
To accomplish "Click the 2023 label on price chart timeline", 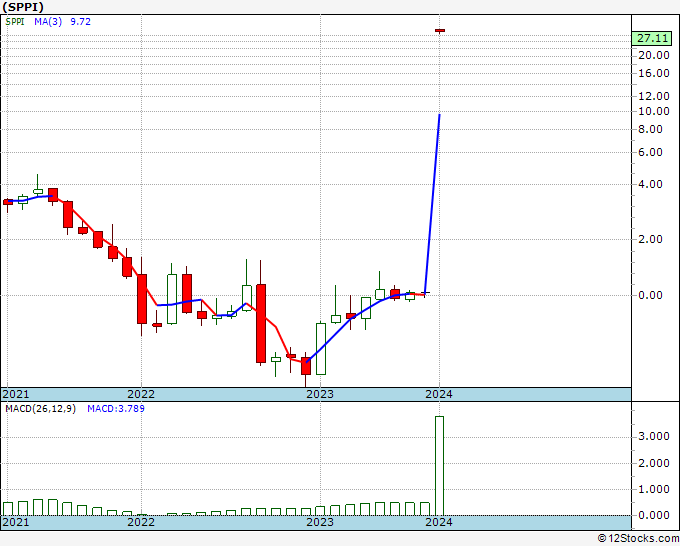I will pos(320,394).
